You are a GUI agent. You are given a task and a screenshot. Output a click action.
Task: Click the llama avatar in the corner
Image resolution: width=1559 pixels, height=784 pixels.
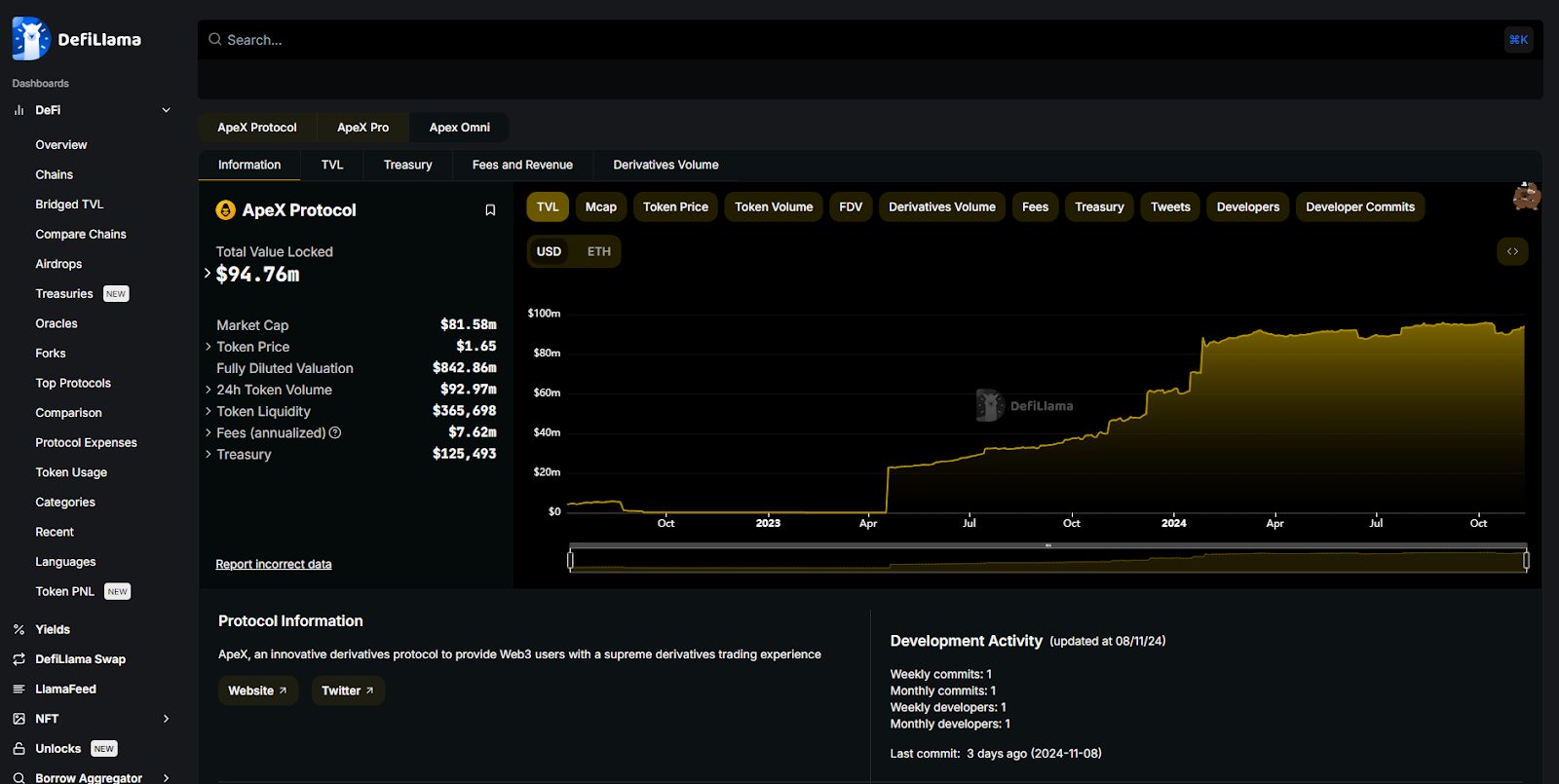(1527, 196)
